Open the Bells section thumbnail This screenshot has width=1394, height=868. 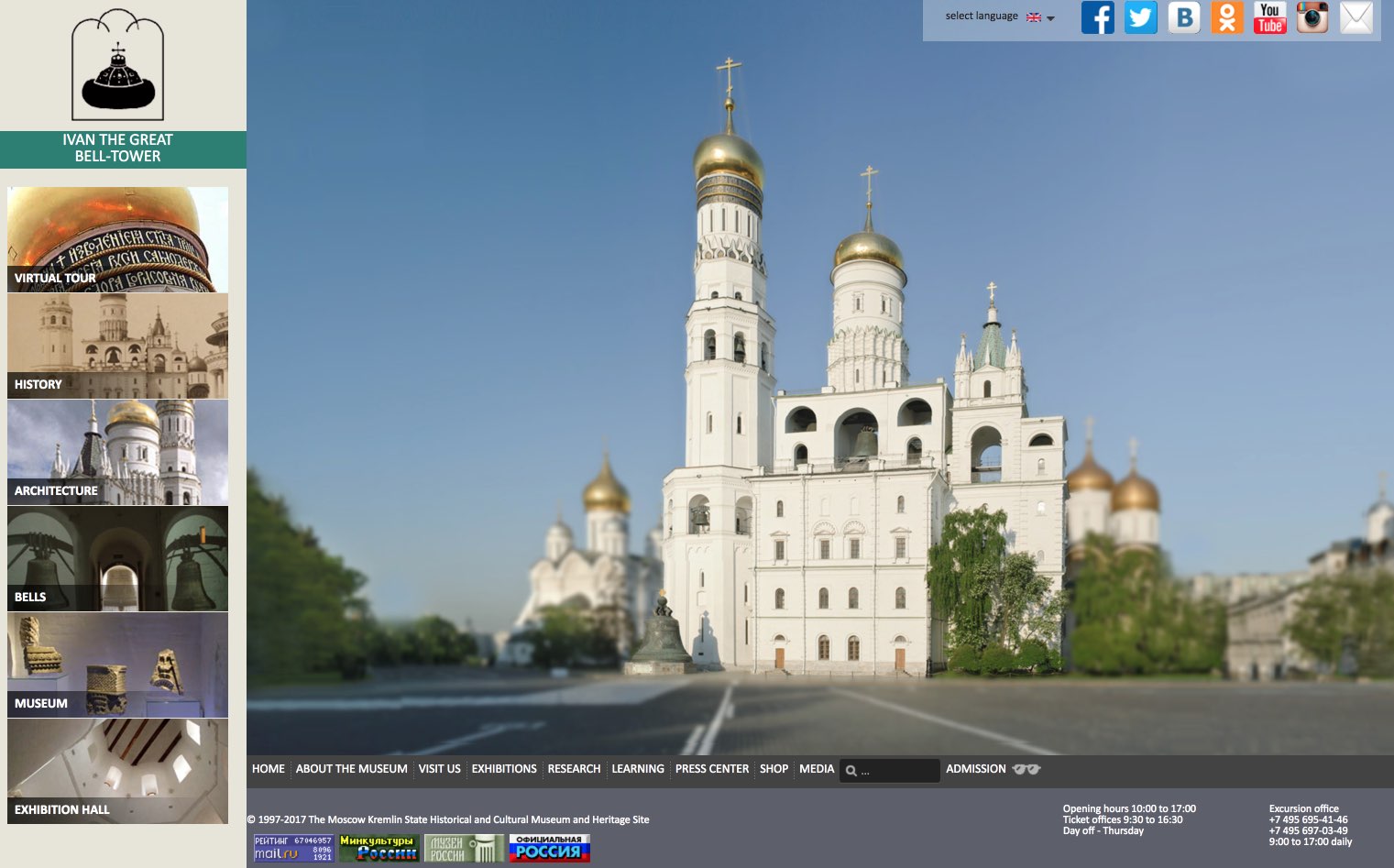(117, 559)
